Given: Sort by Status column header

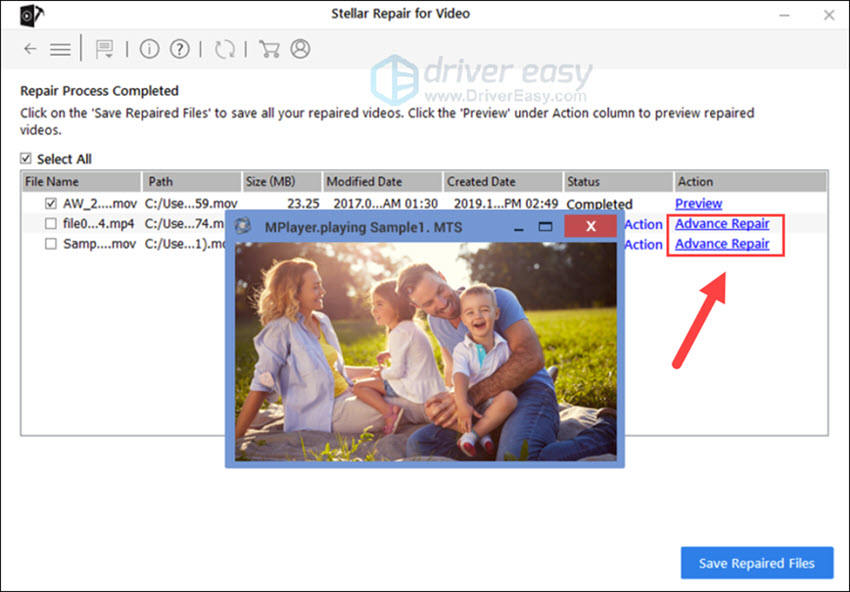Looking at the screenshot, I should tap(618, 182).
